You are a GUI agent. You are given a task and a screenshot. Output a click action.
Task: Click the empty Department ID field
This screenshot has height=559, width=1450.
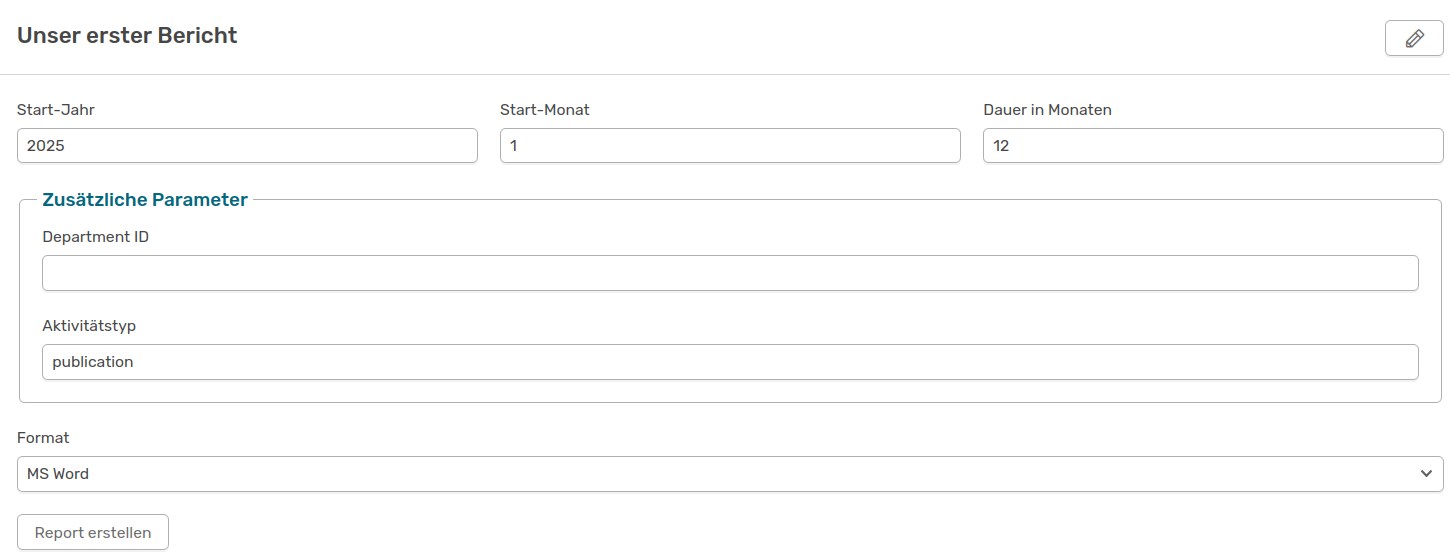coord(730,273)
